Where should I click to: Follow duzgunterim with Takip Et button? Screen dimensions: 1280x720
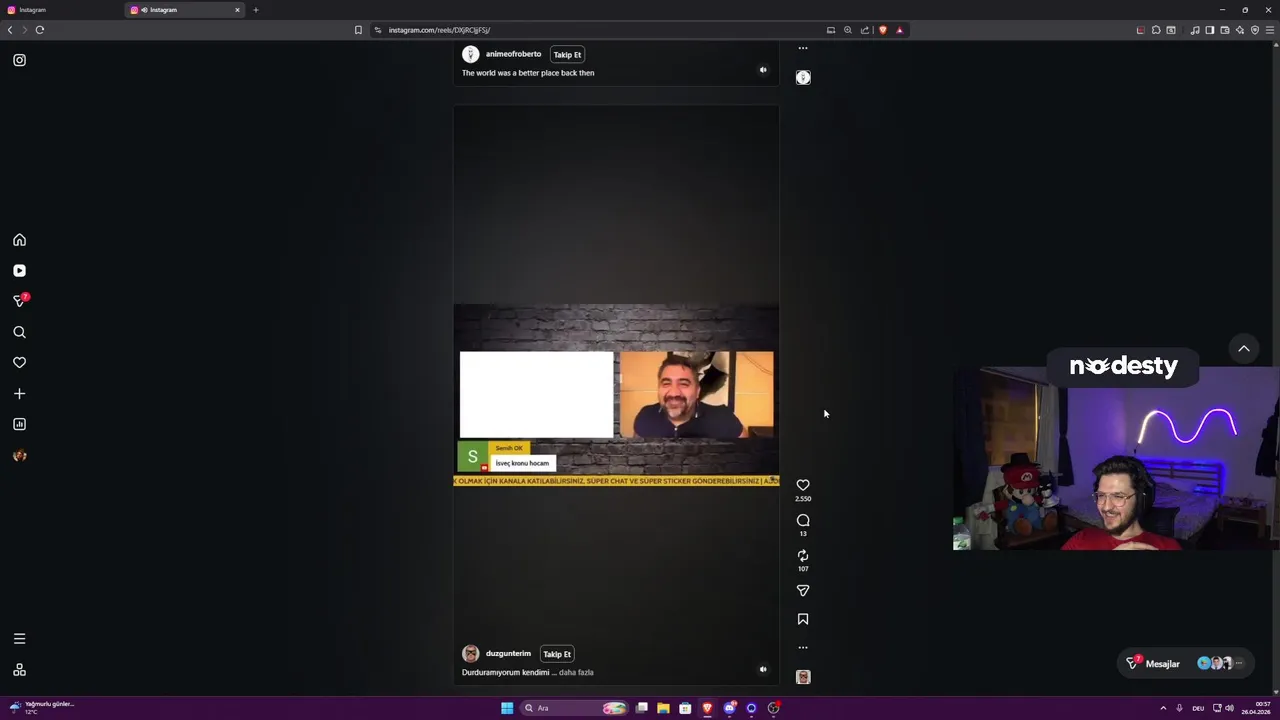(557, 654)
